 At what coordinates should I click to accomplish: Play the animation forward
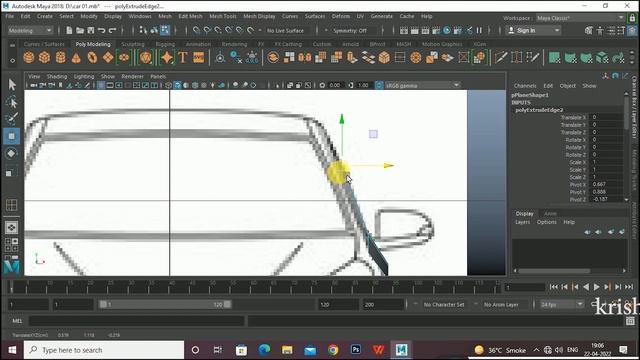pos(596,287)
